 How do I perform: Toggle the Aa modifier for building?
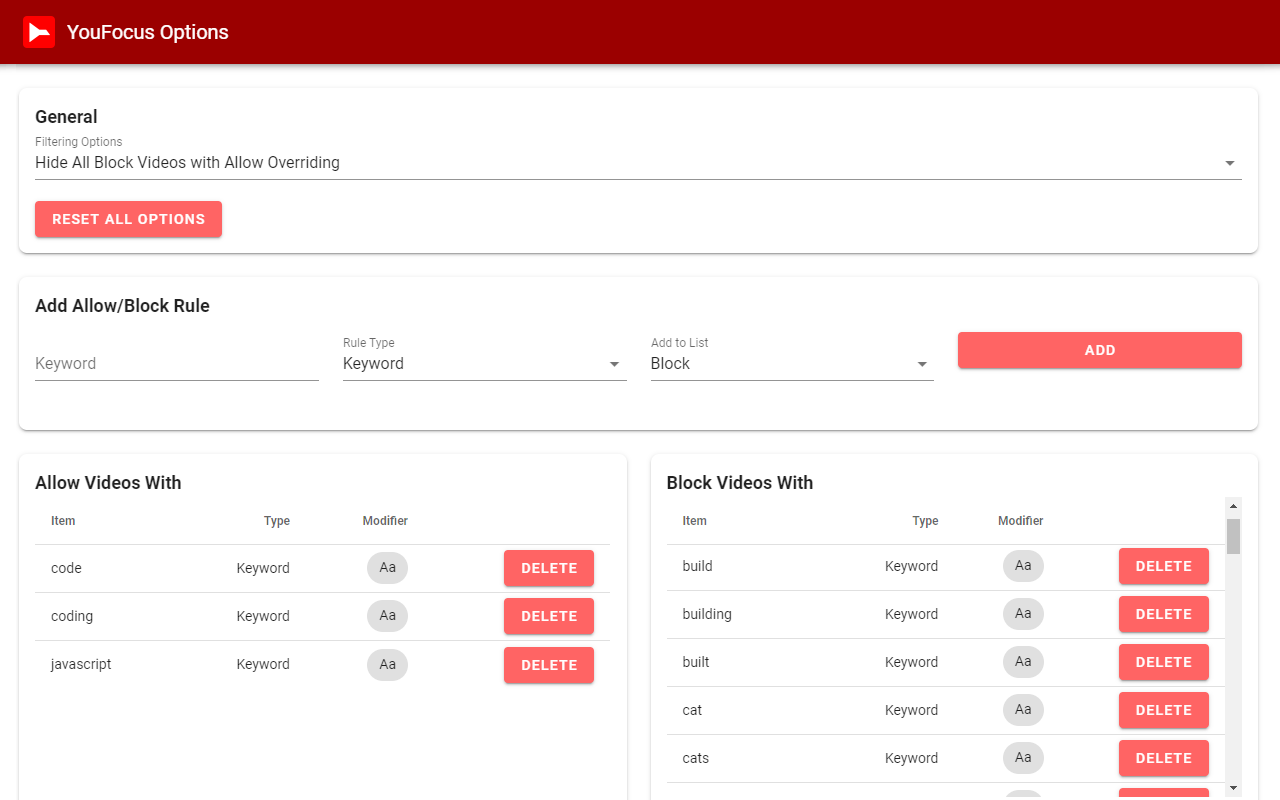(1023, 614)
